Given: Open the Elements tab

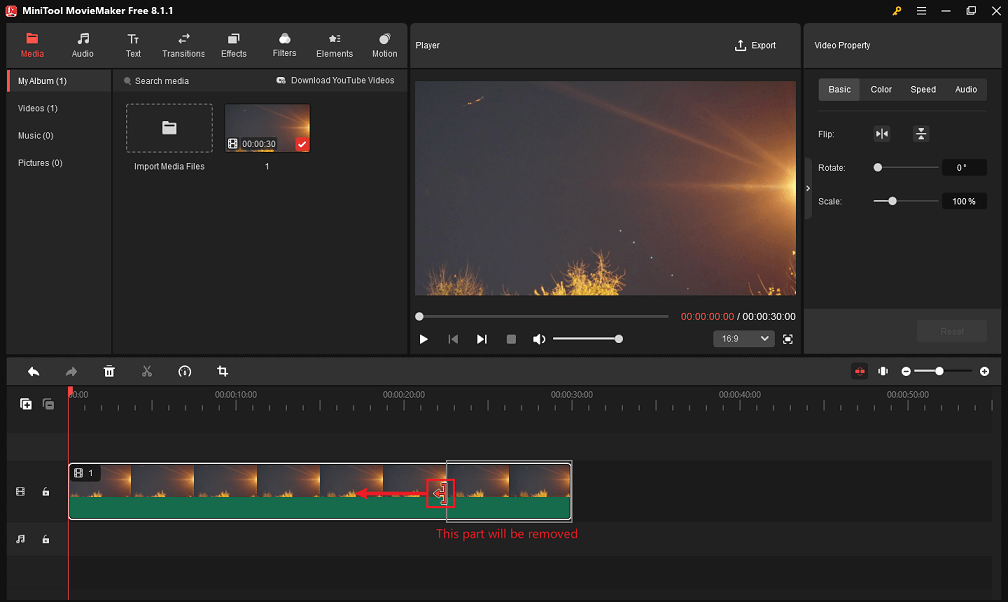Looking at the screenshot, I should coord(334,46).
